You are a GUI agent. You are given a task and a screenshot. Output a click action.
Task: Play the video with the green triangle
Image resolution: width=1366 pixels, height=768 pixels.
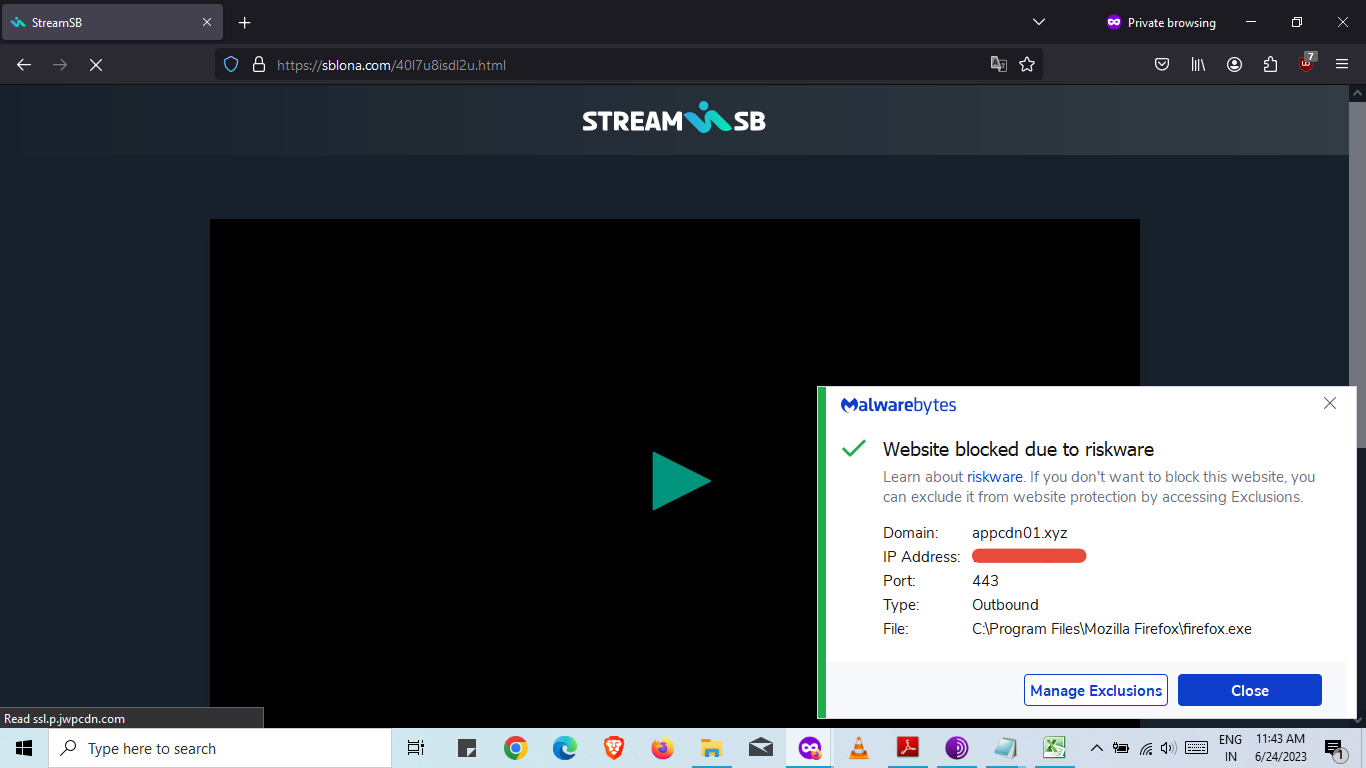click(x=681, y=481)
